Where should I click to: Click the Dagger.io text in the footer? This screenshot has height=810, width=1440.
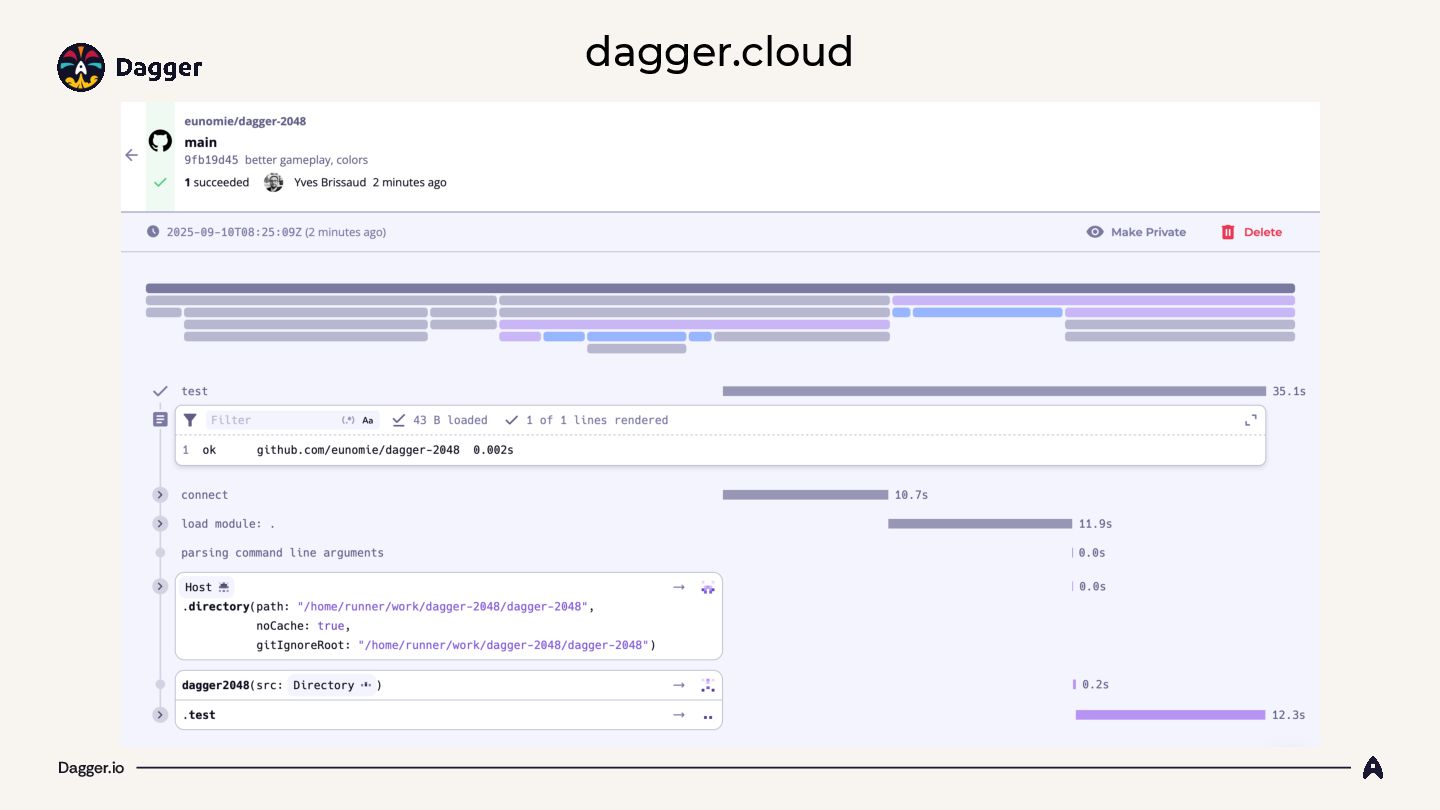coord(91,768)
